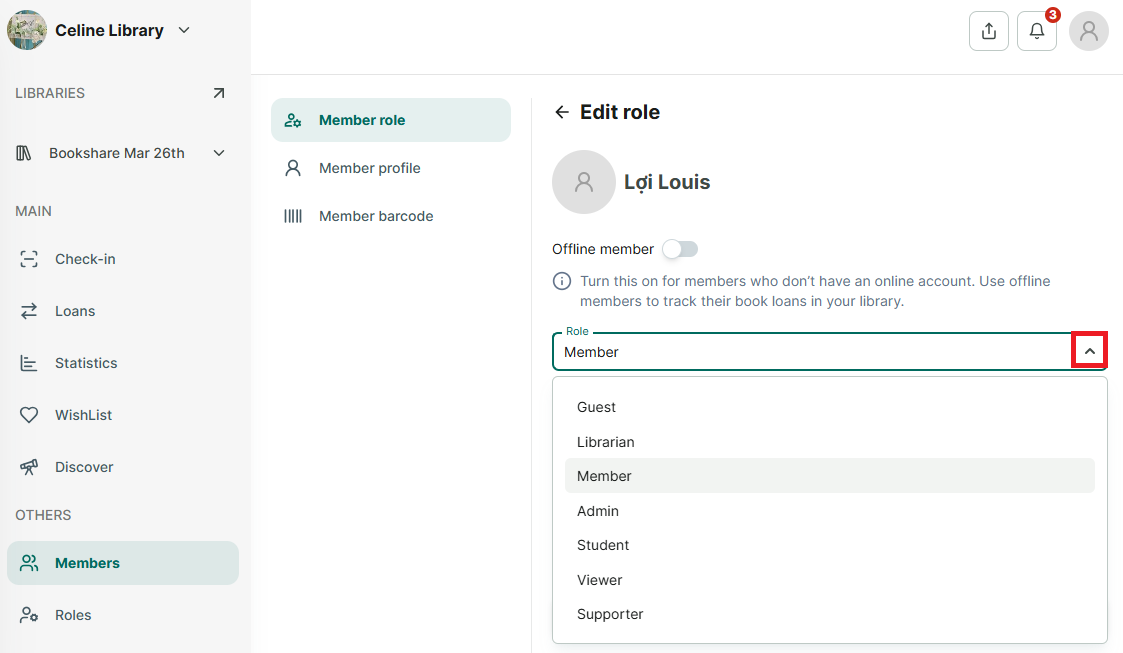Open the user account avatar menu
1123x653 pixels.
(1089, 31)
